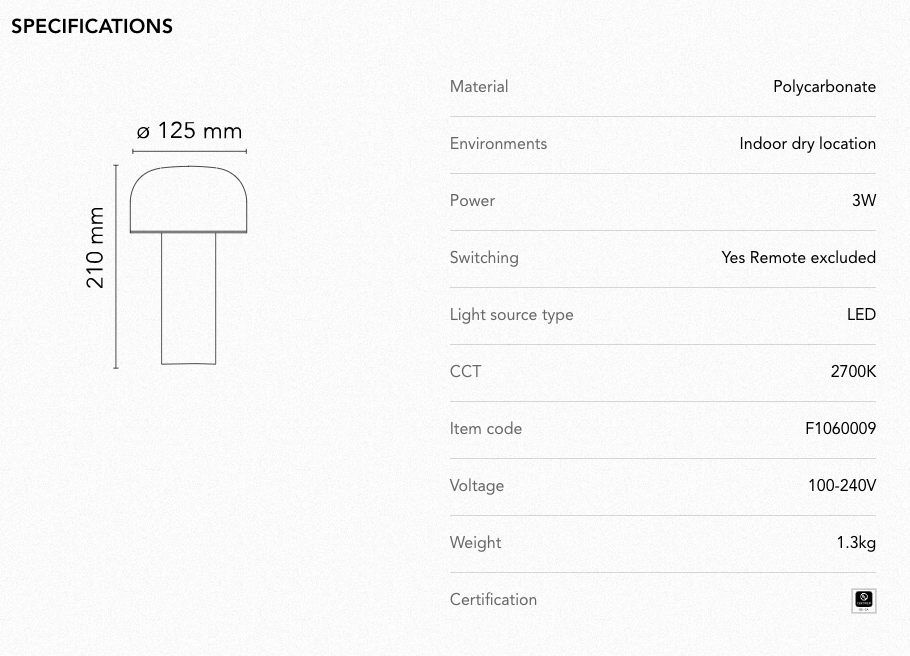Click the LED value
This screenshot has height=656, width=910.
point(861,314)
